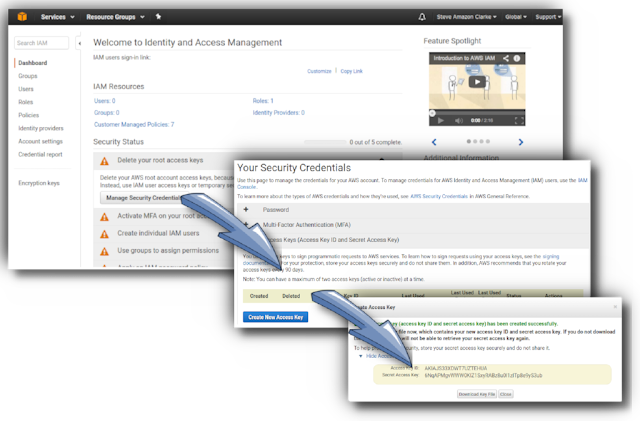Enter fullscreen for the IAM video

519,120
